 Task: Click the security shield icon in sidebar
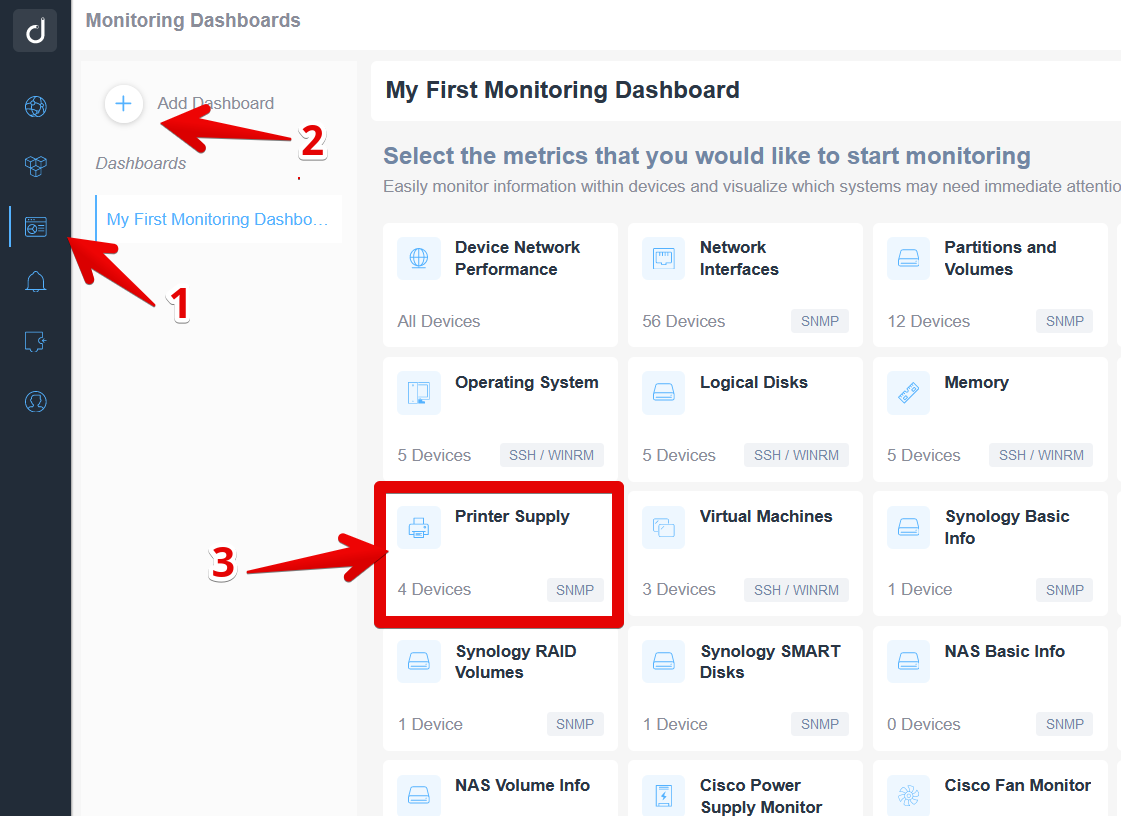tap(35, 341)
